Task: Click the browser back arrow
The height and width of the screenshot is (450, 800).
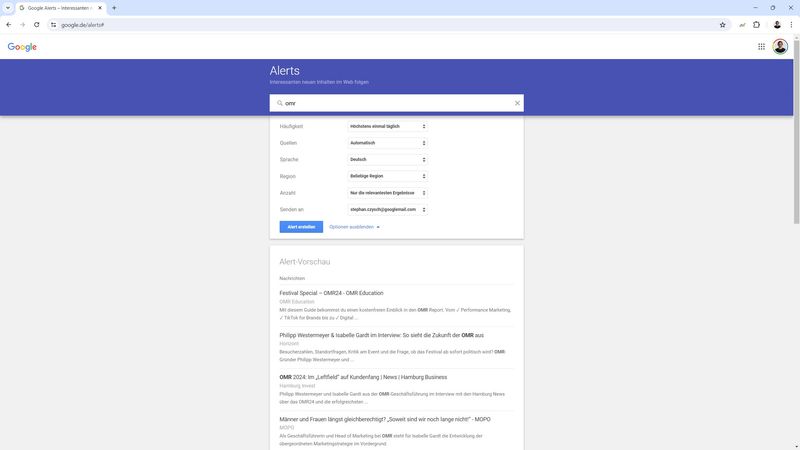Action: click(x=9, y=24)
